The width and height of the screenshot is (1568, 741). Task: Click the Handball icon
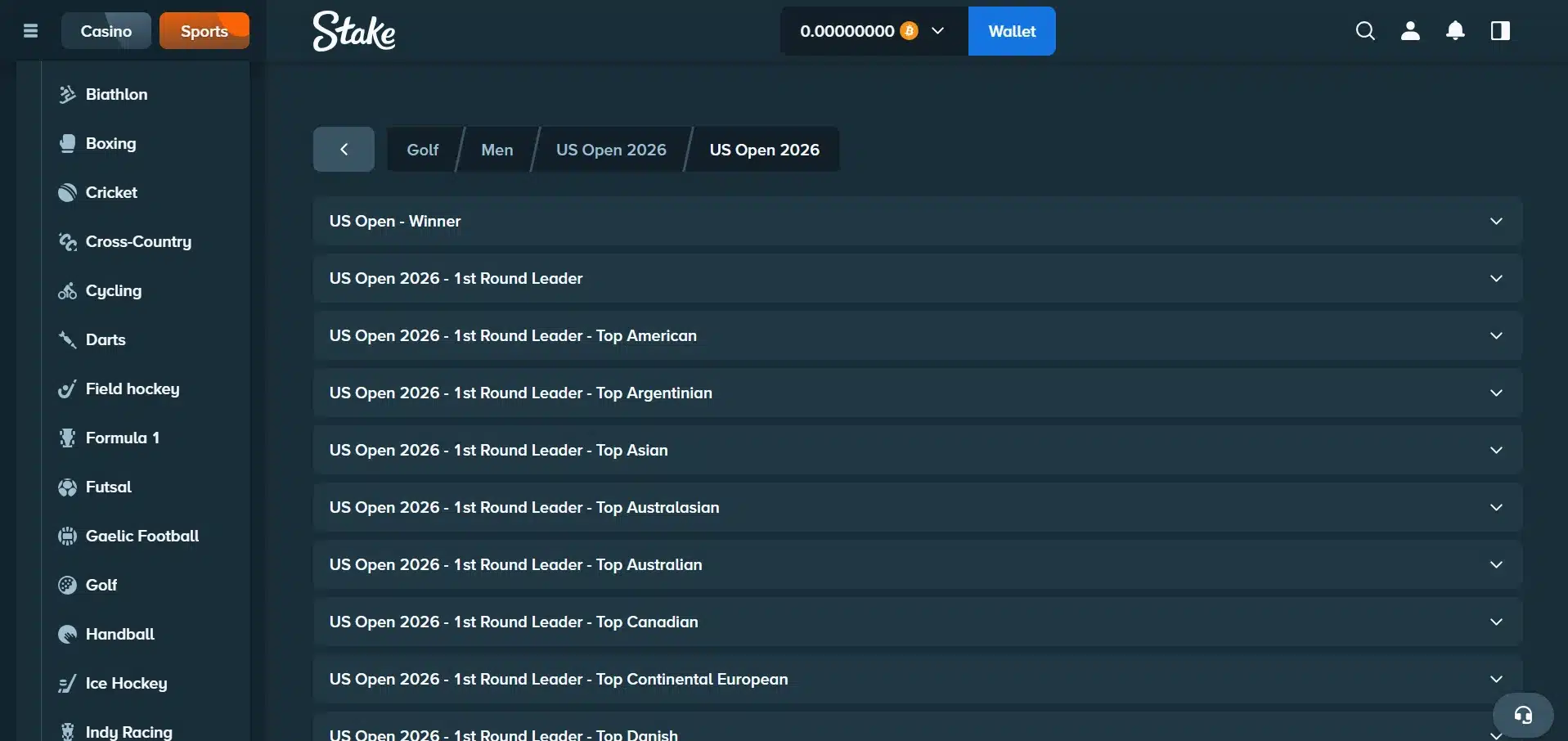(67, 634)
